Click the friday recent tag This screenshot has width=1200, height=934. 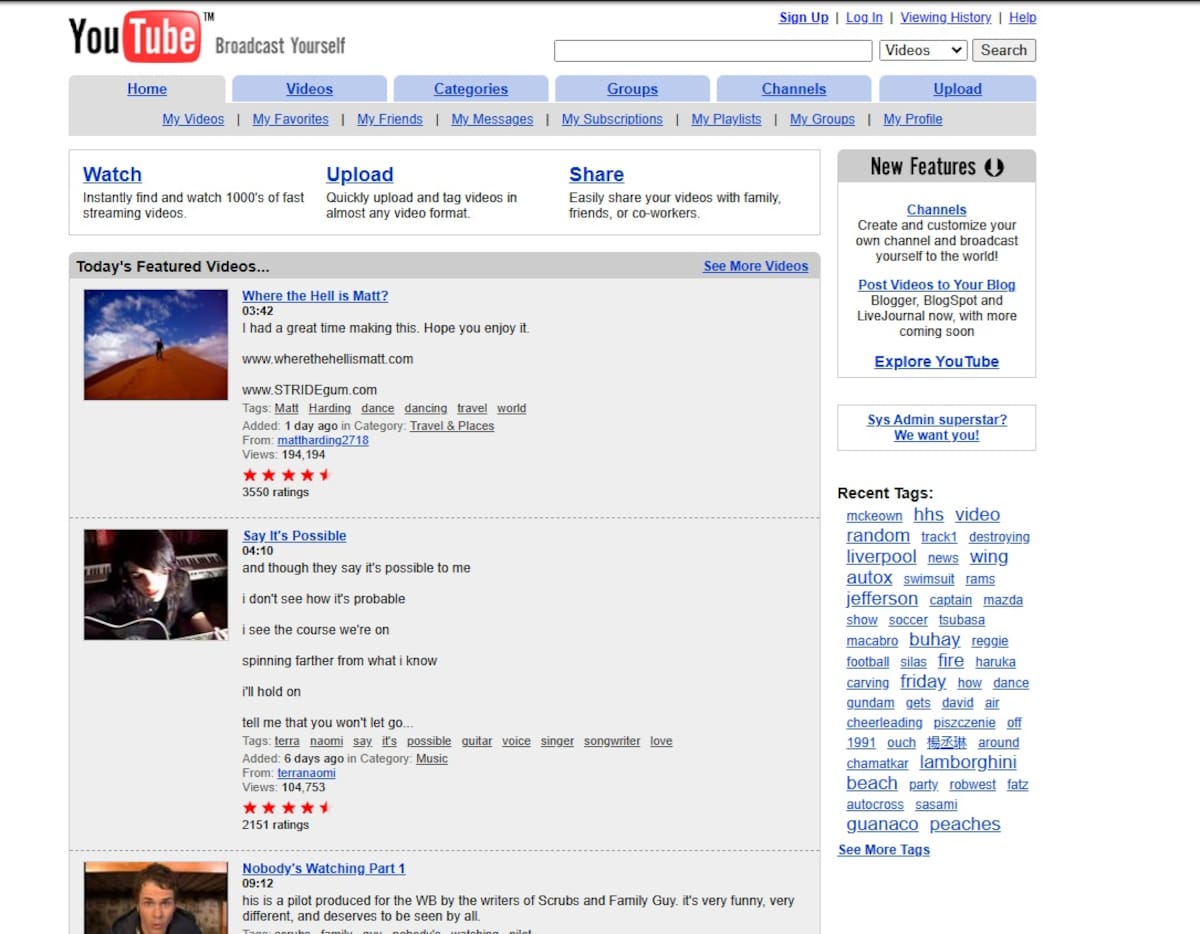[923, 682]
